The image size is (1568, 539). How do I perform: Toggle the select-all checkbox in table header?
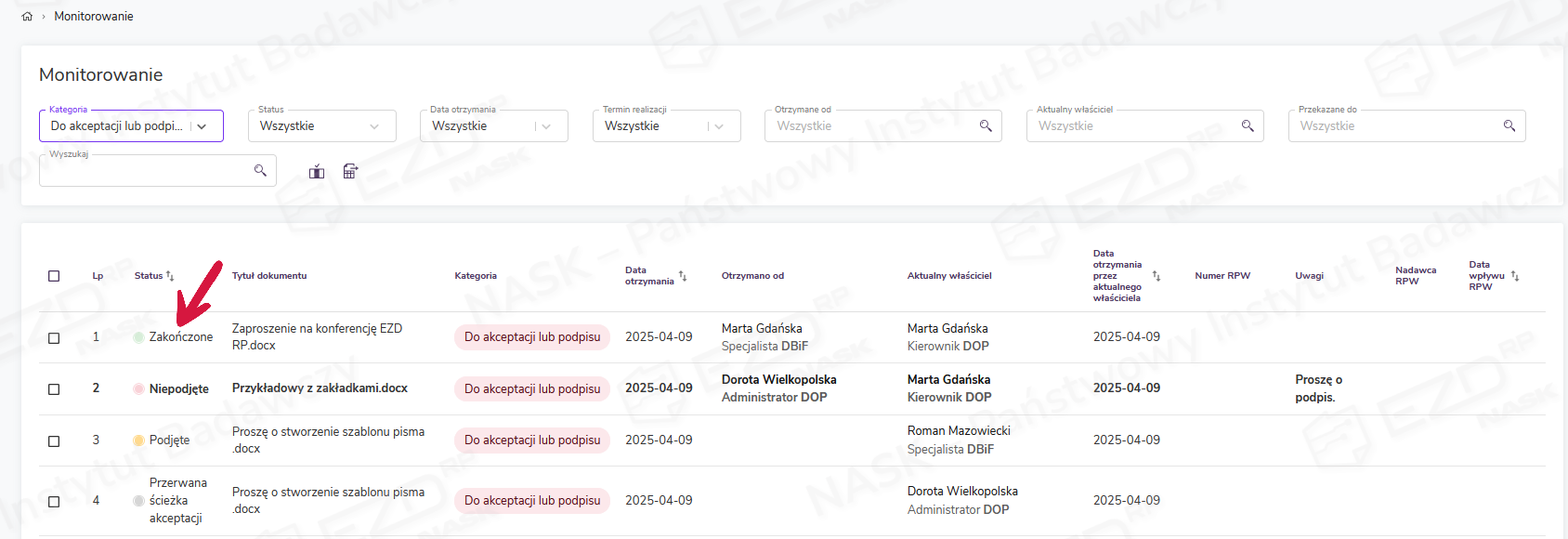pyautogui.click(x=54, y=276)
